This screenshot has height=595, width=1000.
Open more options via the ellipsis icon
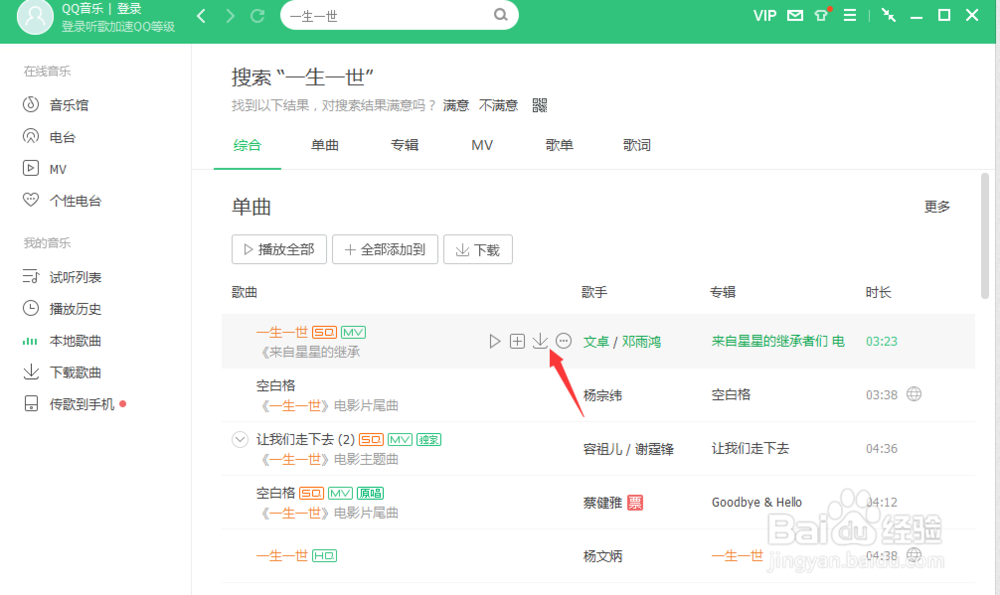(563, 340)
